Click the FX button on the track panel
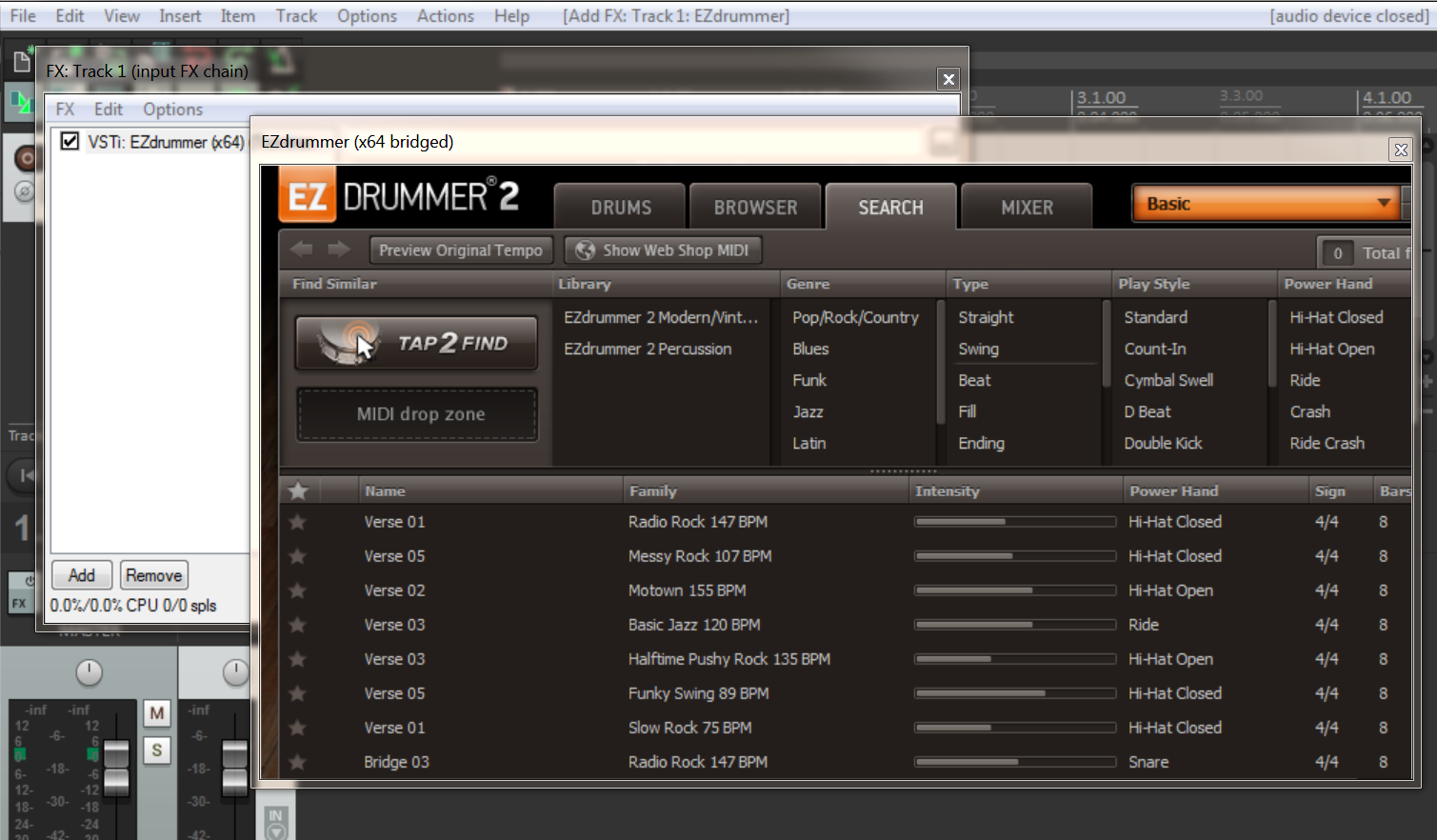Screen dimensions: 1437x840 (19, 603)
